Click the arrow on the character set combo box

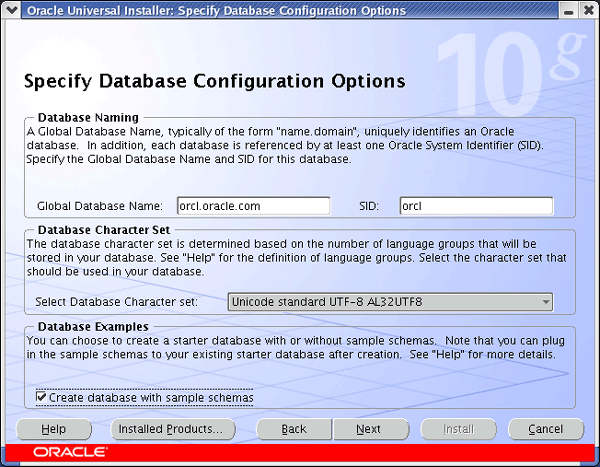tap(545, 302)
